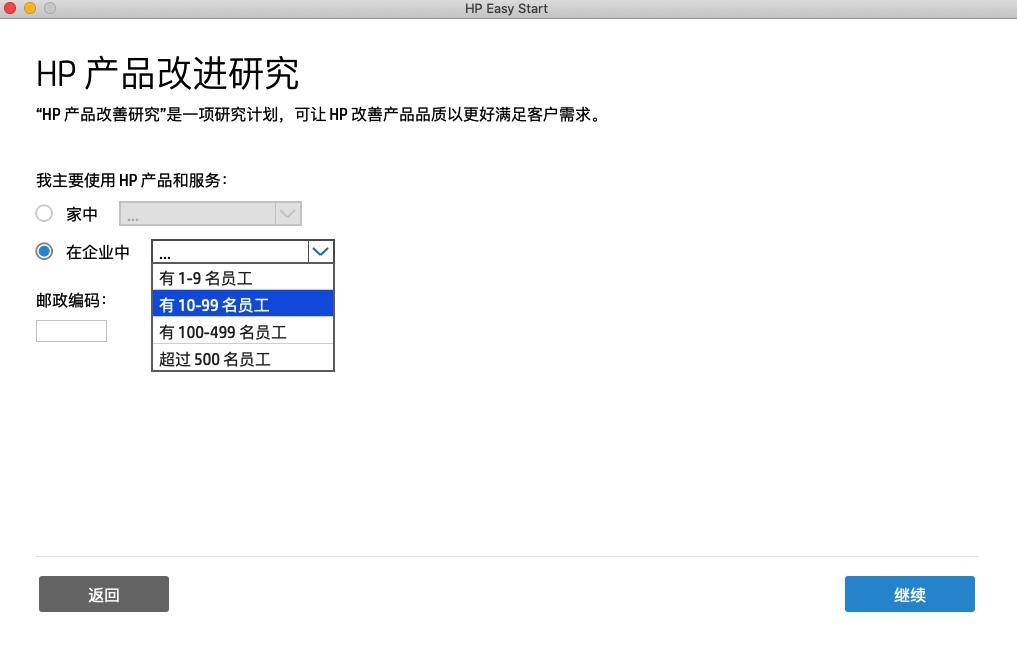Screen dimensions: 1017x650
Task: Choose 有 1-9 名员工 option
Action: 243,278
